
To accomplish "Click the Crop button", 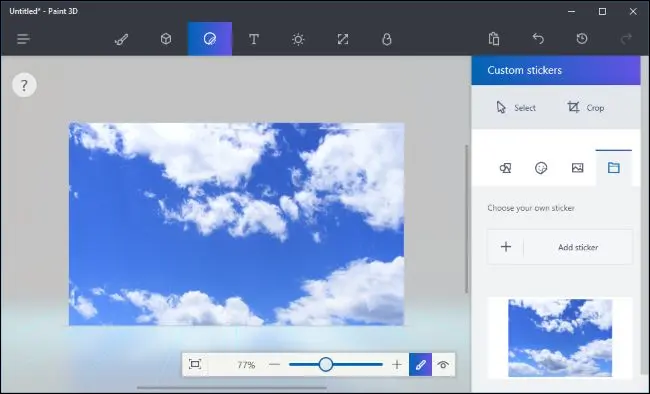I will pyautogui.click(x=585, y=108).
